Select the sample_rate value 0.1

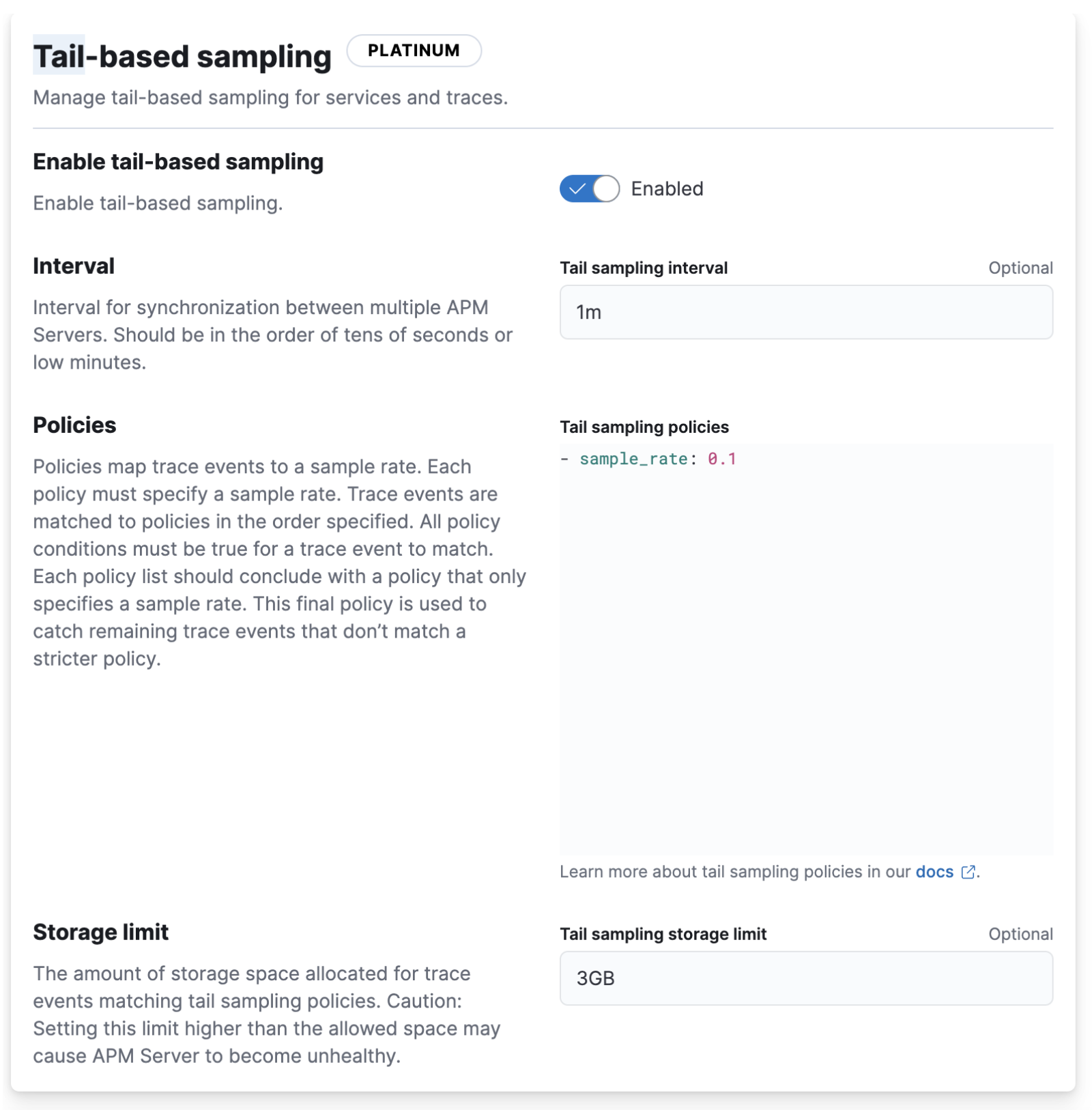pyautogui.click(x=721, y=458)
